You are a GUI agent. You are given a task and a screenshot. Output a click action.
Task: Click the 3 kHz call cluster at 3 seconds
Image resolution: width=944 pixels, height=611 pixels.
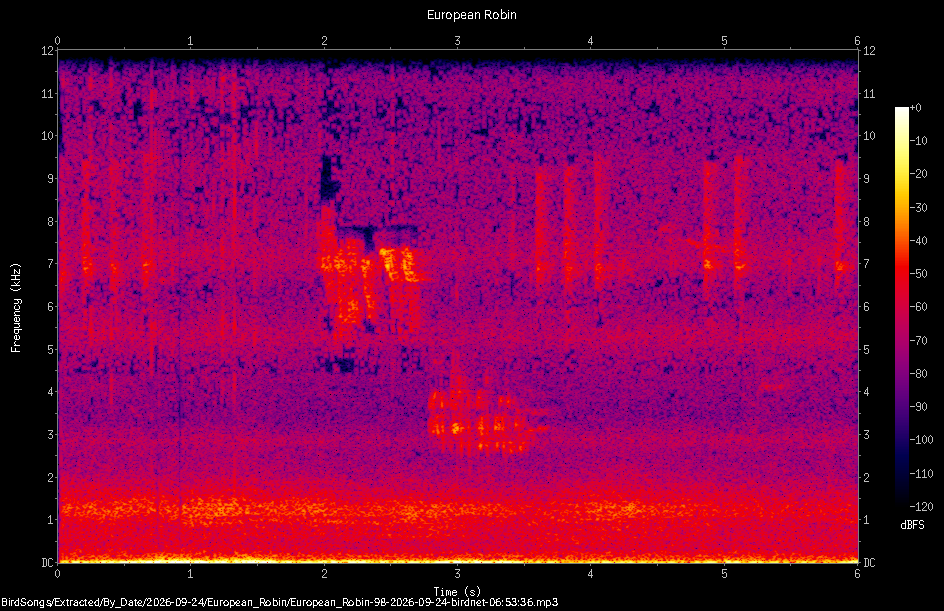click(x=482, y=421)
